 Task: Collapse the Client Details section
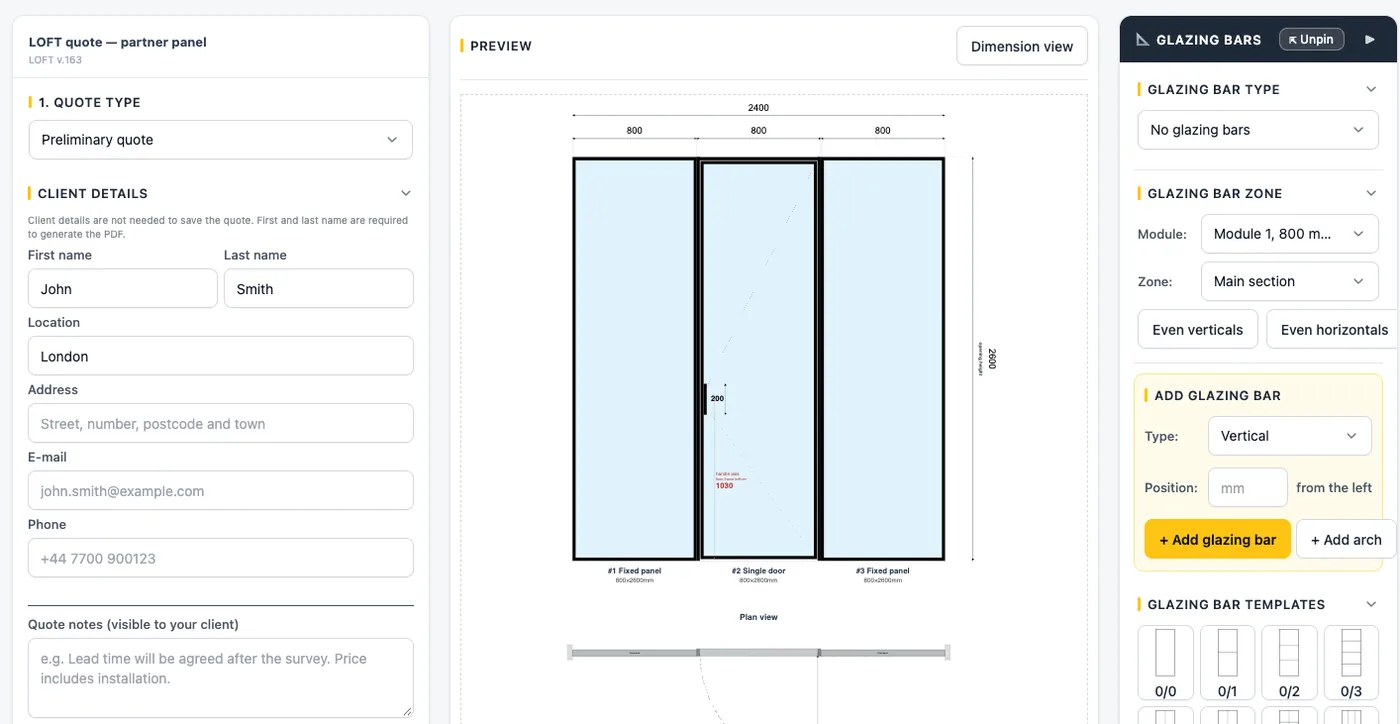coord(405,193)
